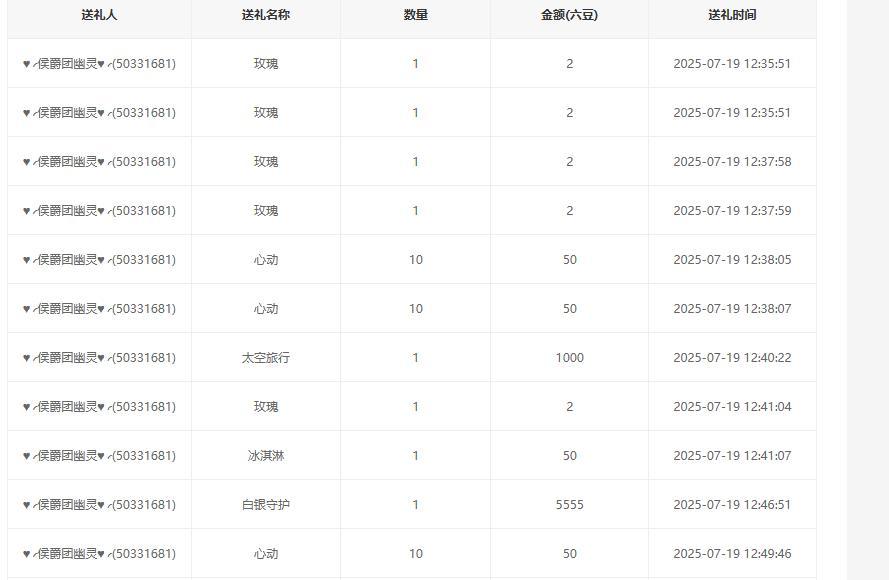Select timestamp 2025-07-19 12:46:51
This screenshot has width=889, height=580.
pos(732,505)
